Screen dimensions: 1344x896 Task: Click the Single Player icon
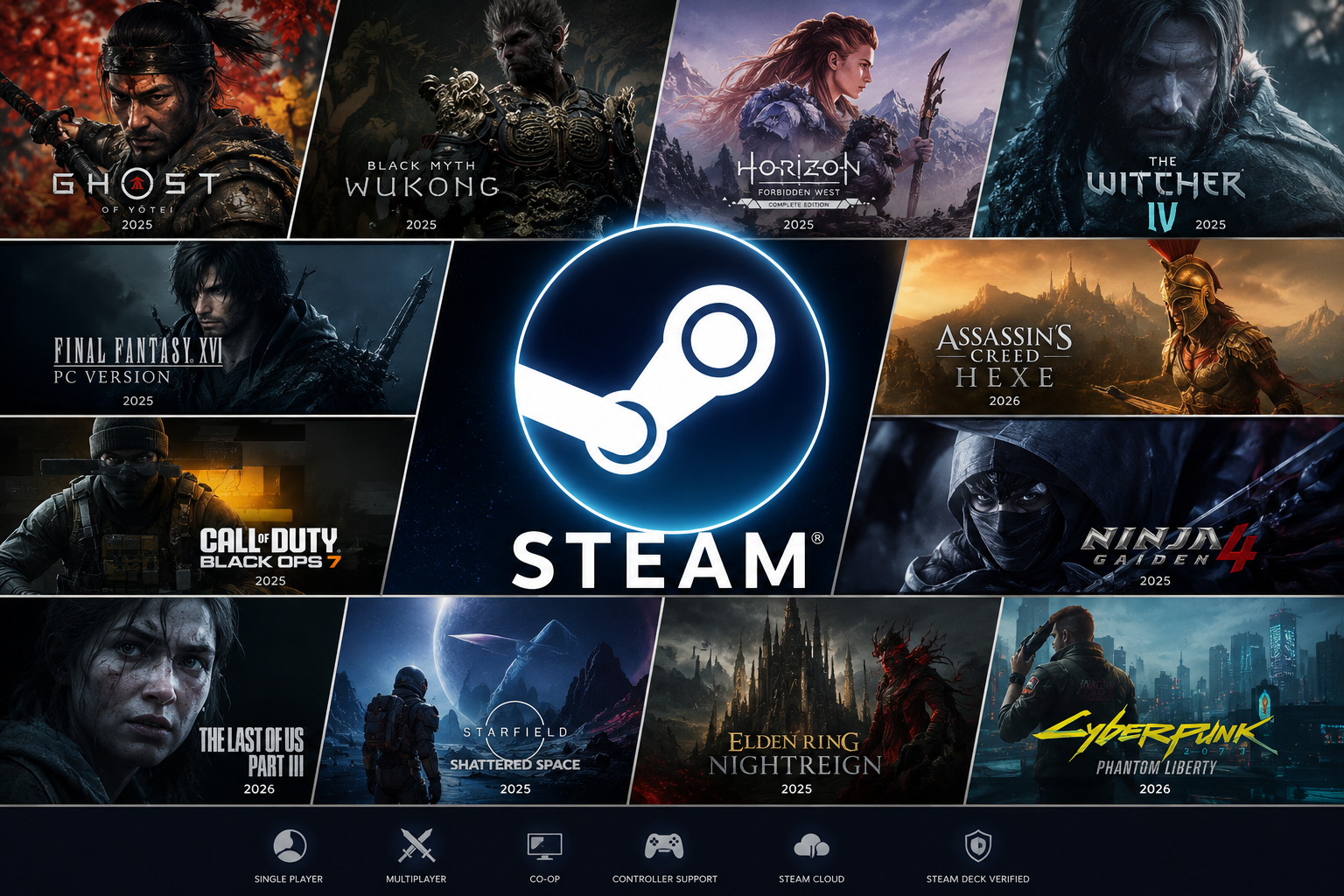(x=290, y=846)
